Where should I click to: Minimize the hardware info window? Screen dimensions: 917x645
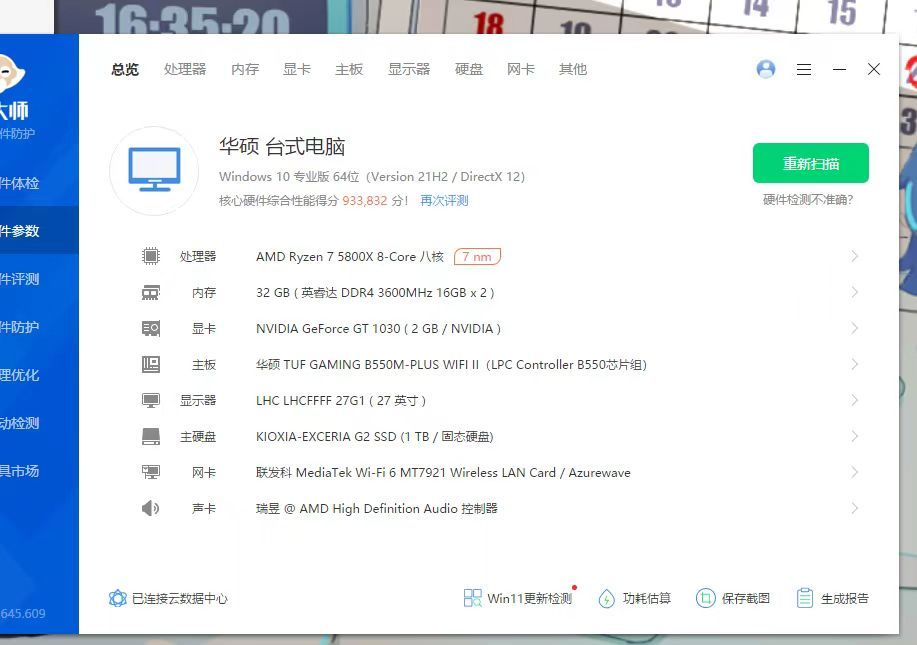tap(839, 69)
